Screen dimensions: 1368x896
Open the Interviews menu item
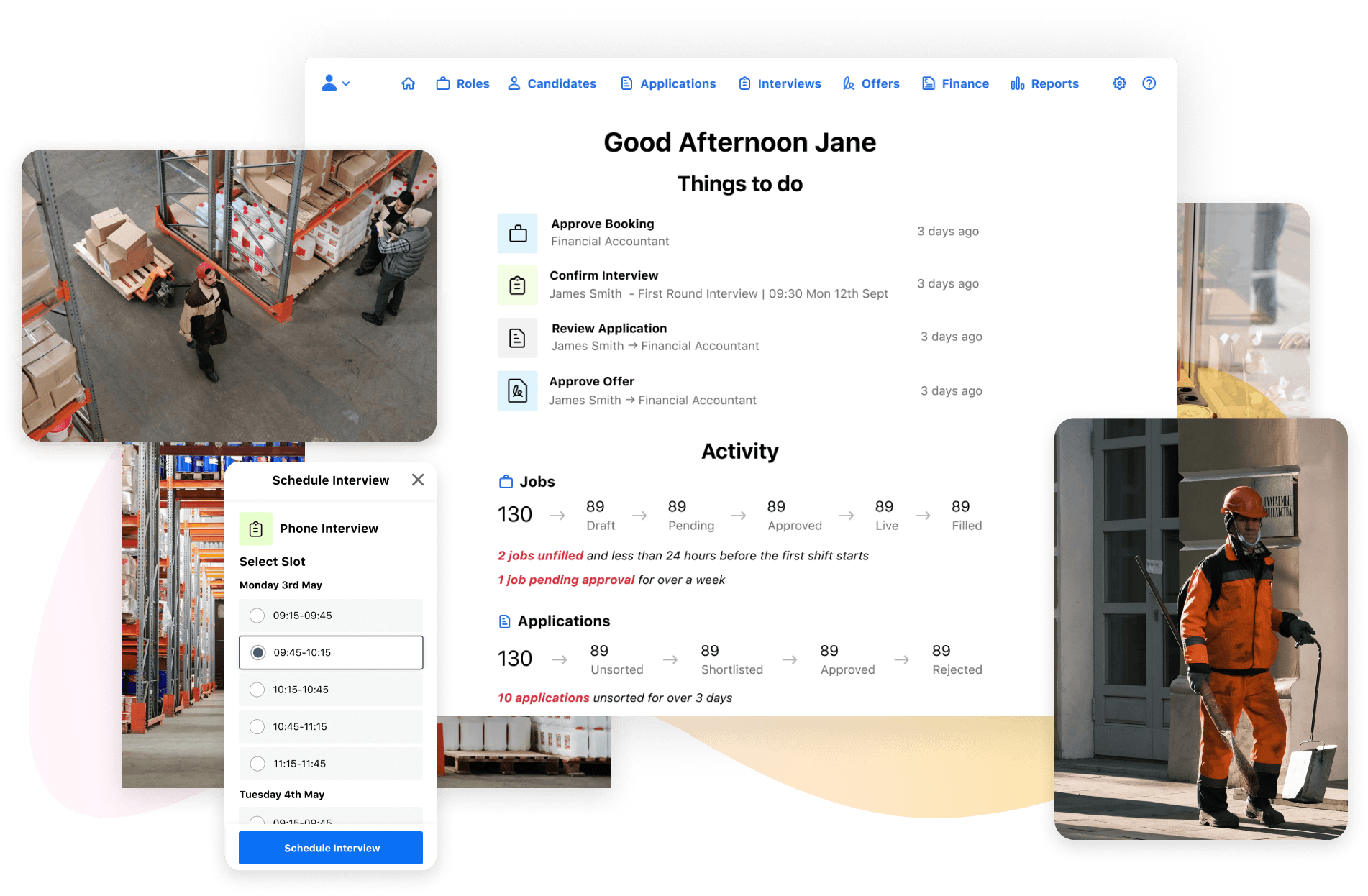pos(780,83)
